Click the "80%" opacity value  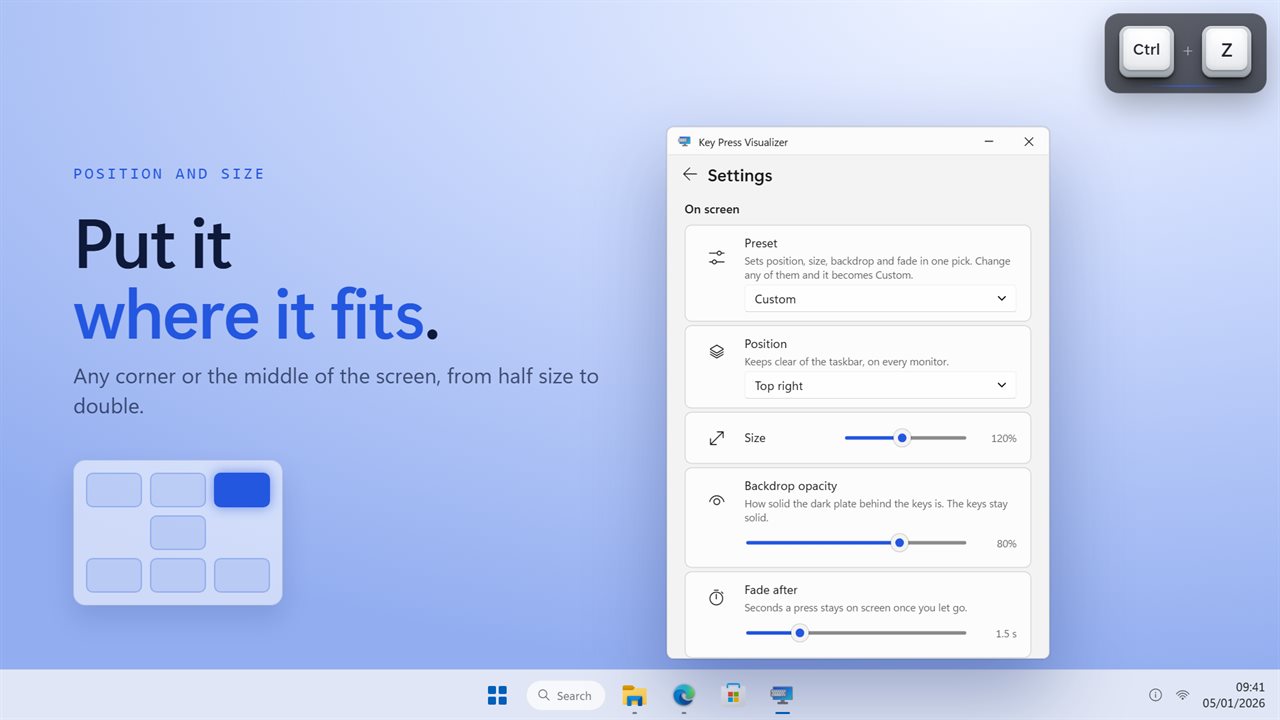tap(1006, 544)
